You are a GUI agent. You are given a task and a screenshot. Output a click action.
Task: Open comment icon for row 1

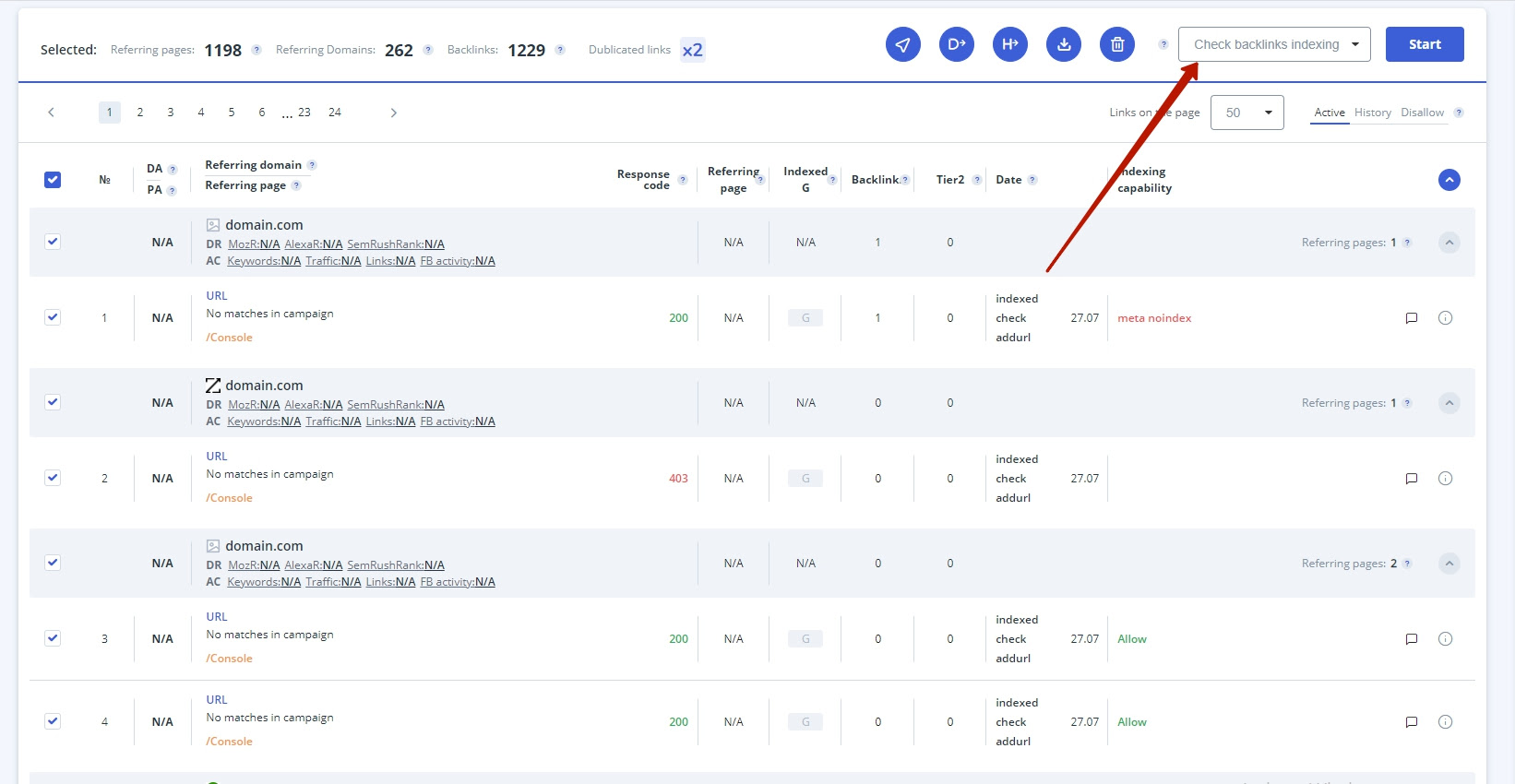pyautogui.click(x=1411, y=318)
